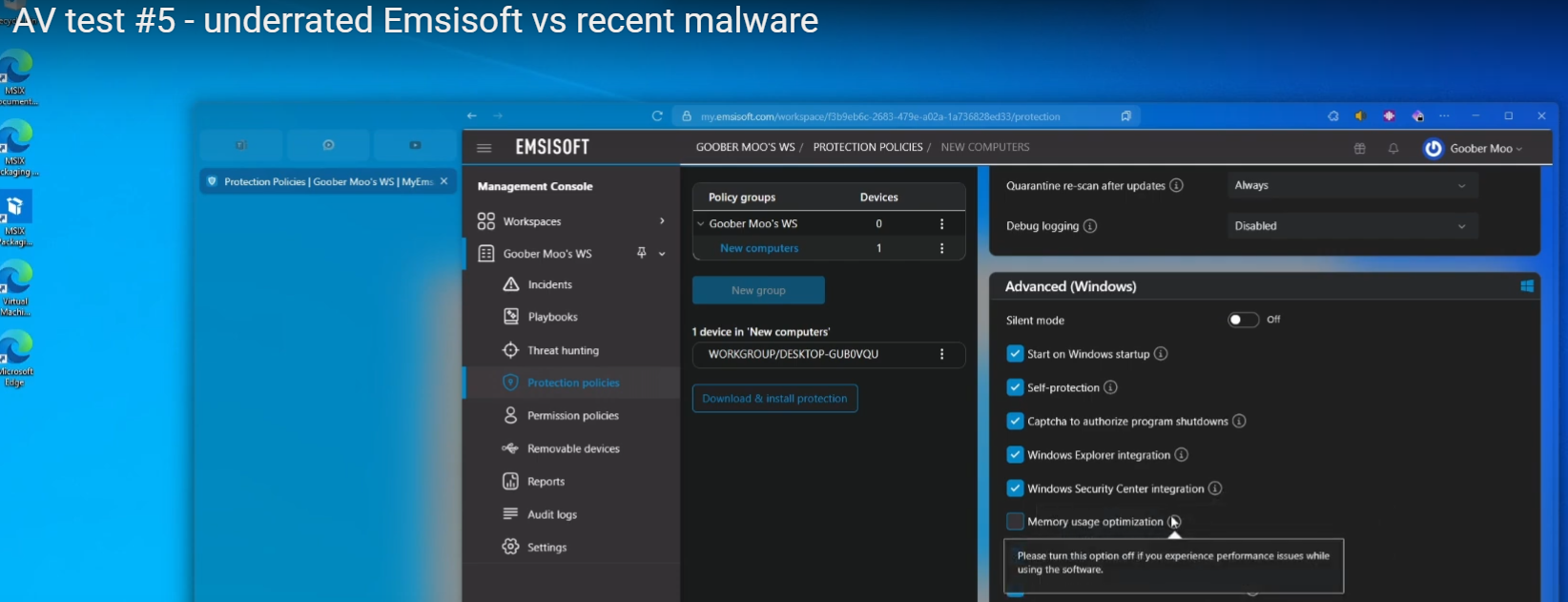Viewport: 1568px width, 602px height.
Task: Open notifications bell icon
Action: (1393, 148)
